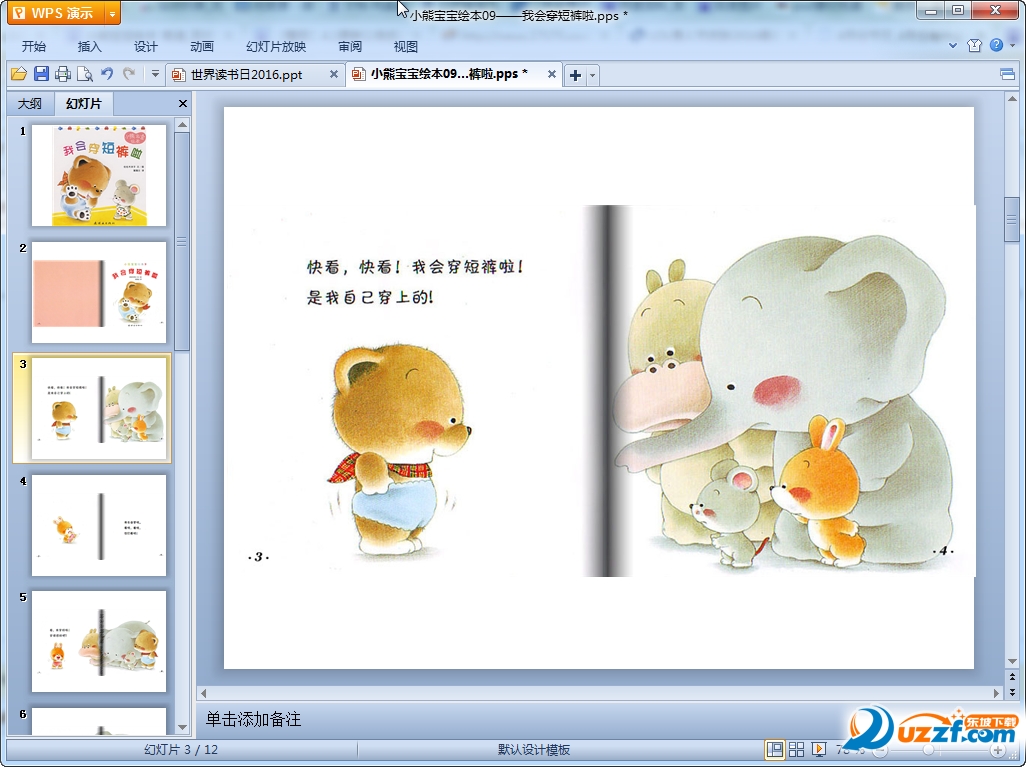Viewport: 1026px width, 767px height.
Task: Switch to slide sorter view
Action: [796, 749]
